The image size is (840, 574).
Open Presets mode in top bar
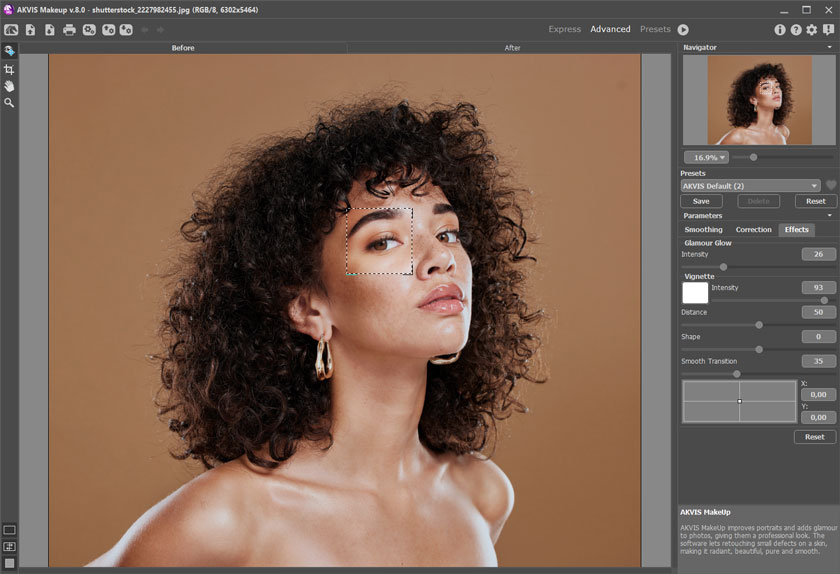coord(655,29)
